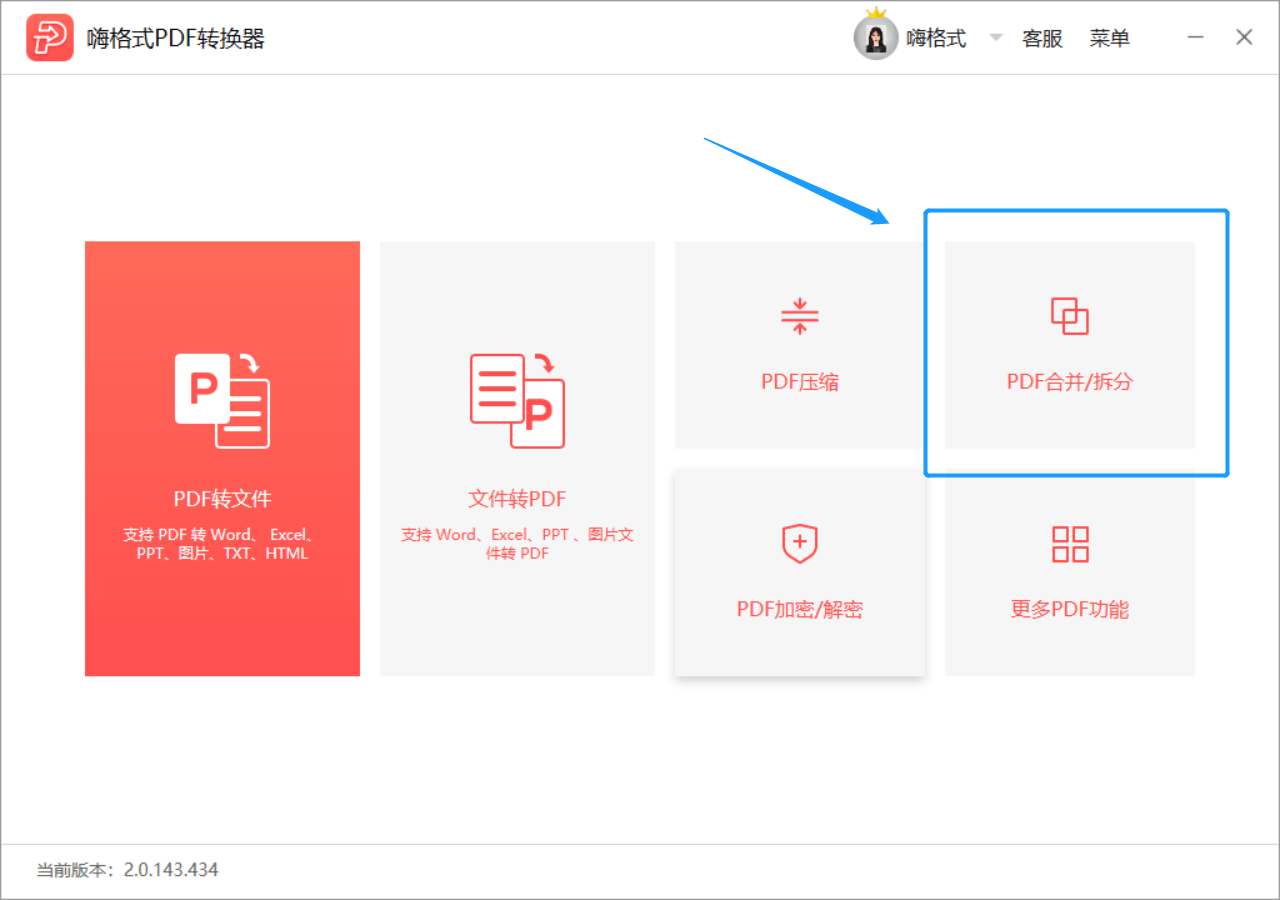Screen dimensions: 1280x900
Task: Open PDF合并/拆分 text label
Action: 1069,382
